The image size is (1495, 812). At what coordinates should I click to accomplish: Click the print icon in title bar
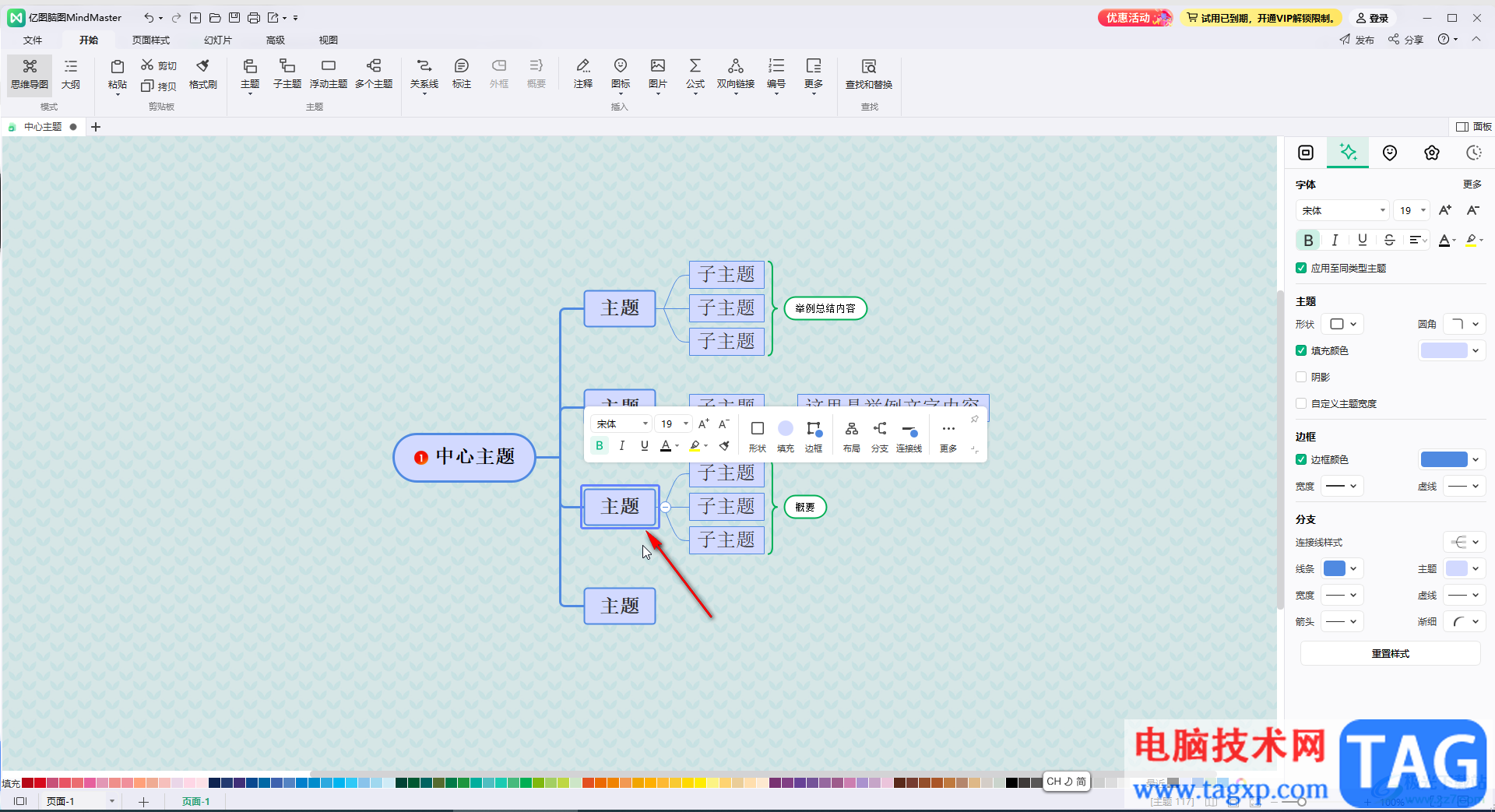(254, 17)
